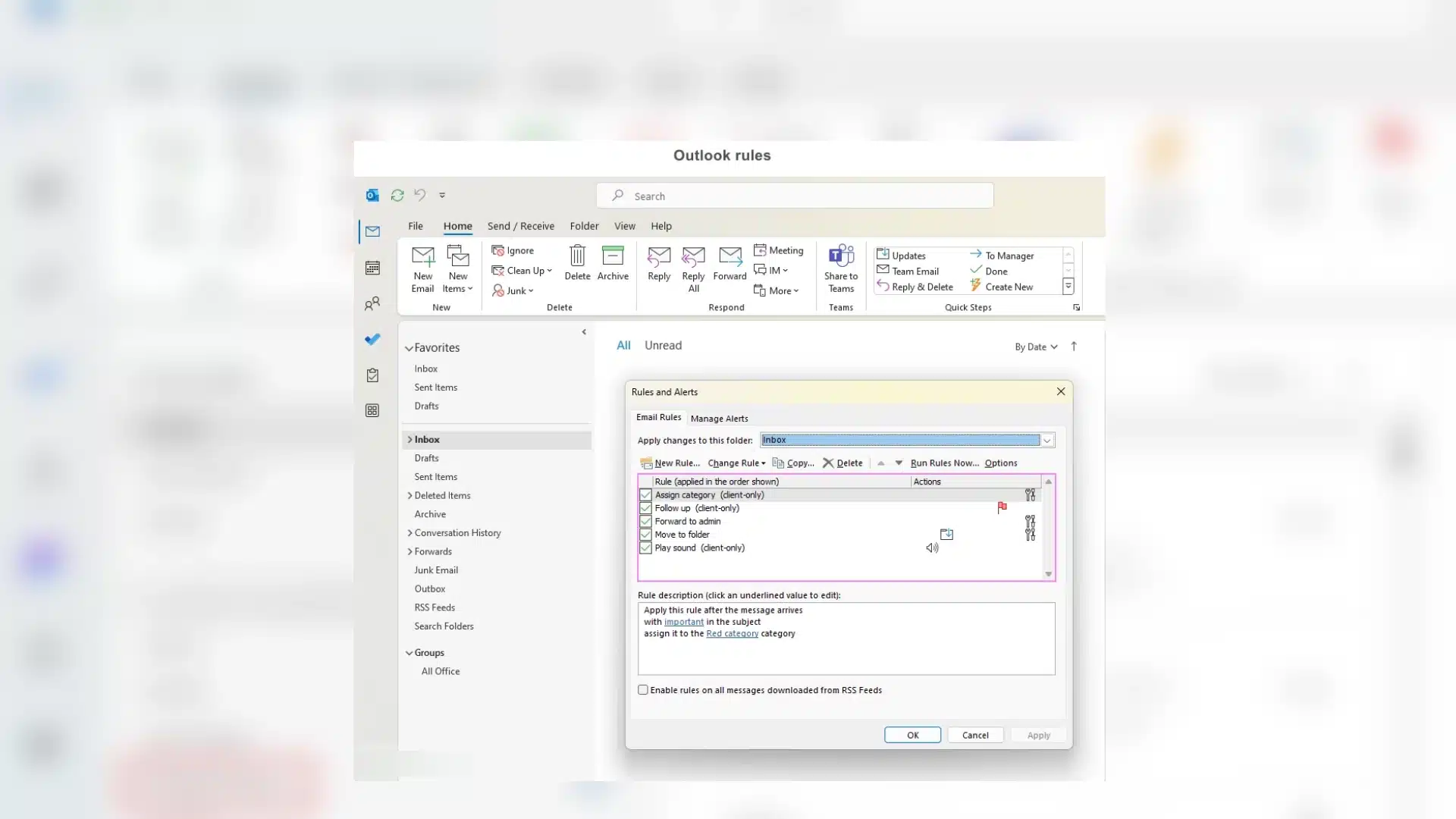Viewport: 1456px width, 819px height.
Task: Select the Create New quick step
Action: (x=1001, y=287)
